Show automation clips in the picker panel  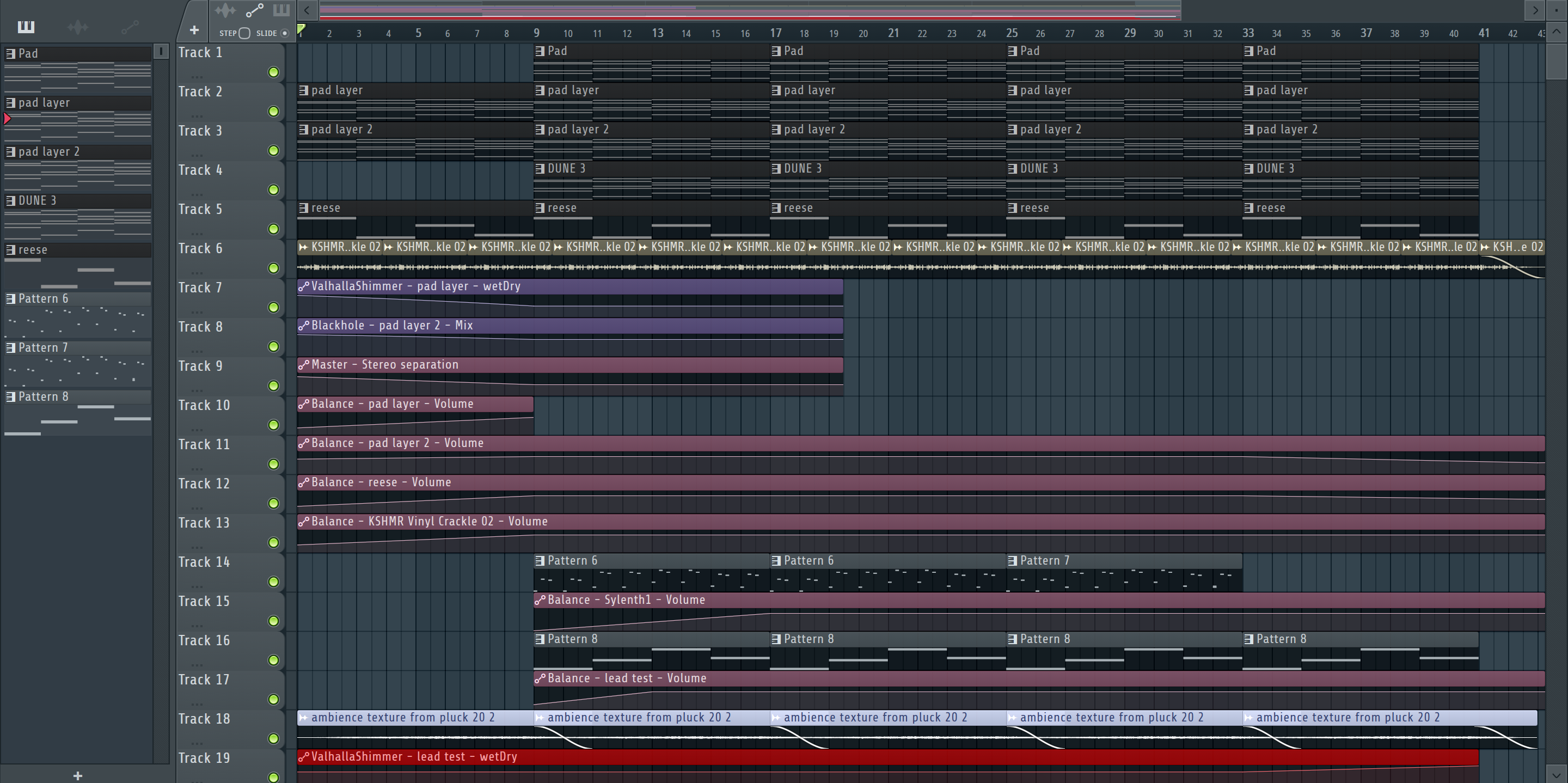pyautogui.click(x=129, y=27)
